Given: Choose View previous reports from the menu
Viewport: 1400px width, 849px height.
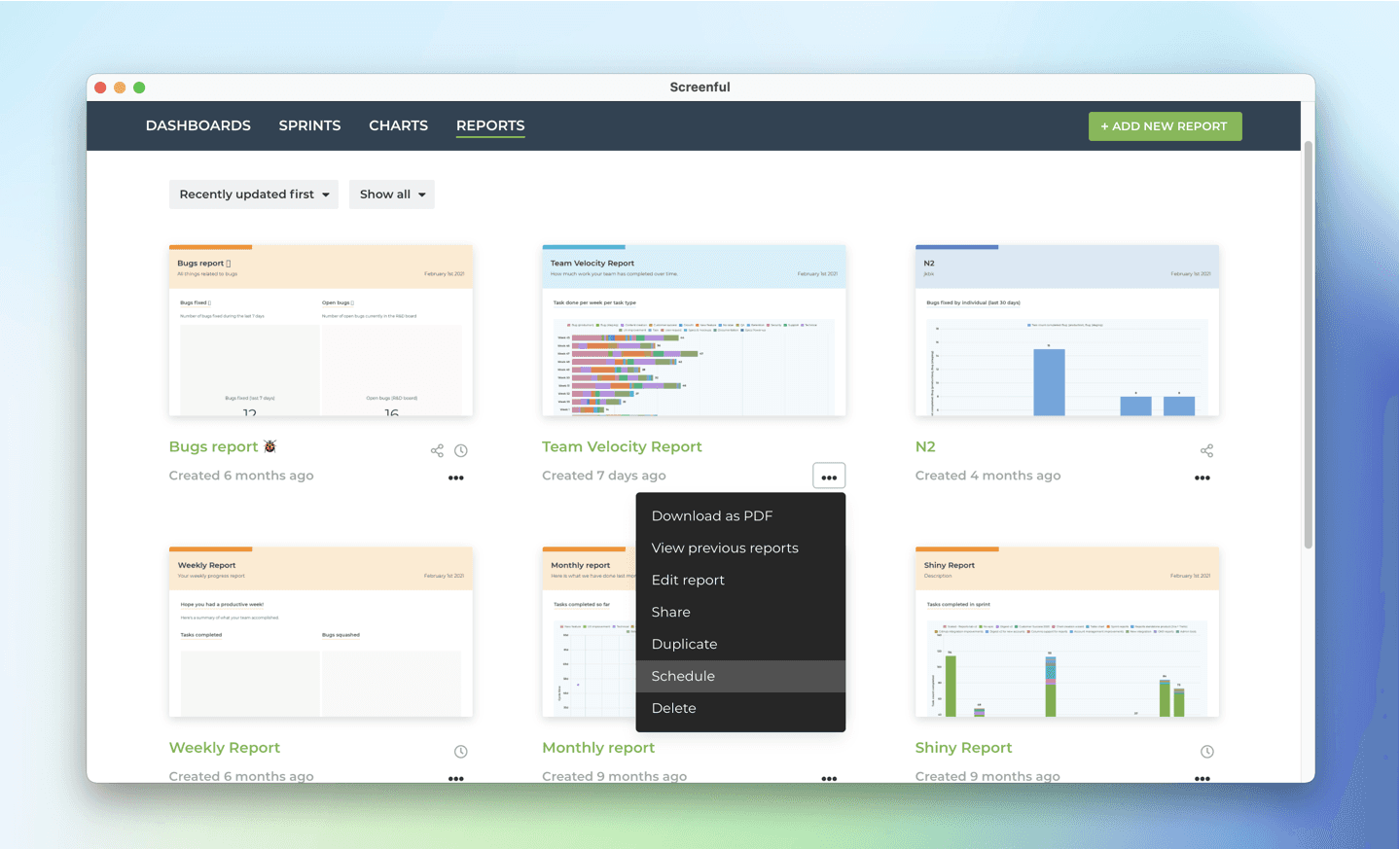Looking at the screenshot, I should pyautogui.click(x=740, y=548).
